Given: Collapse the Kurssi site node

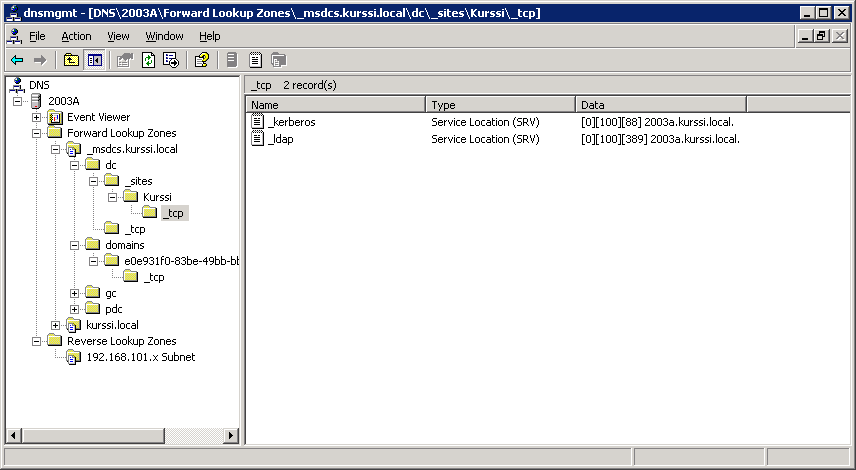Looking at the screenshot, I should pos(112,197).
